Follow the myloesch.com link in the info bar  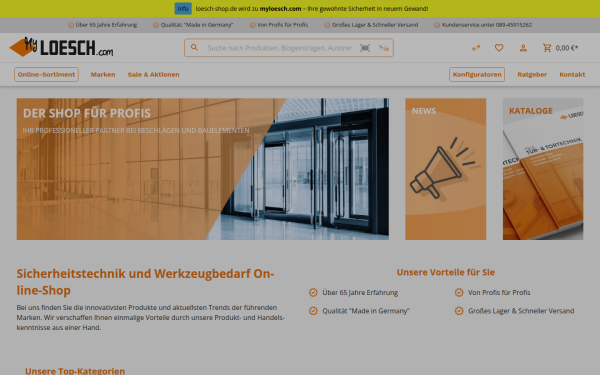click(x=280, y=8)
